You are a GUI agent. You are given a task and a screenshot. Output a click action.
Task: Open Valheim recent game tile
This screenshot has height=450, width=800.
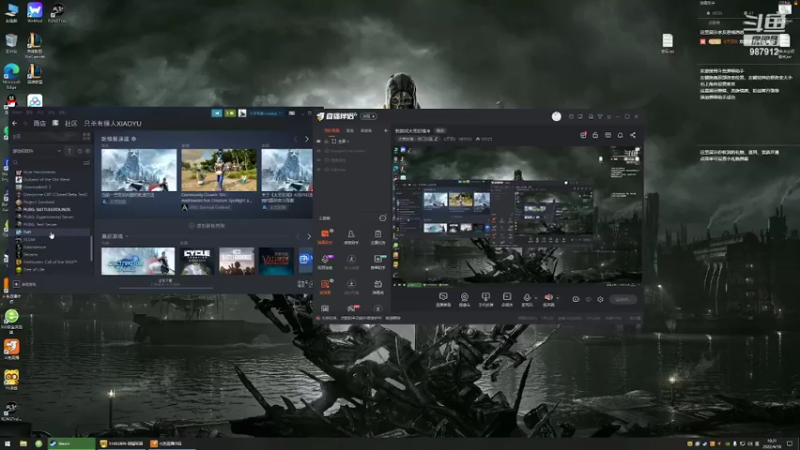click(276, 261)
